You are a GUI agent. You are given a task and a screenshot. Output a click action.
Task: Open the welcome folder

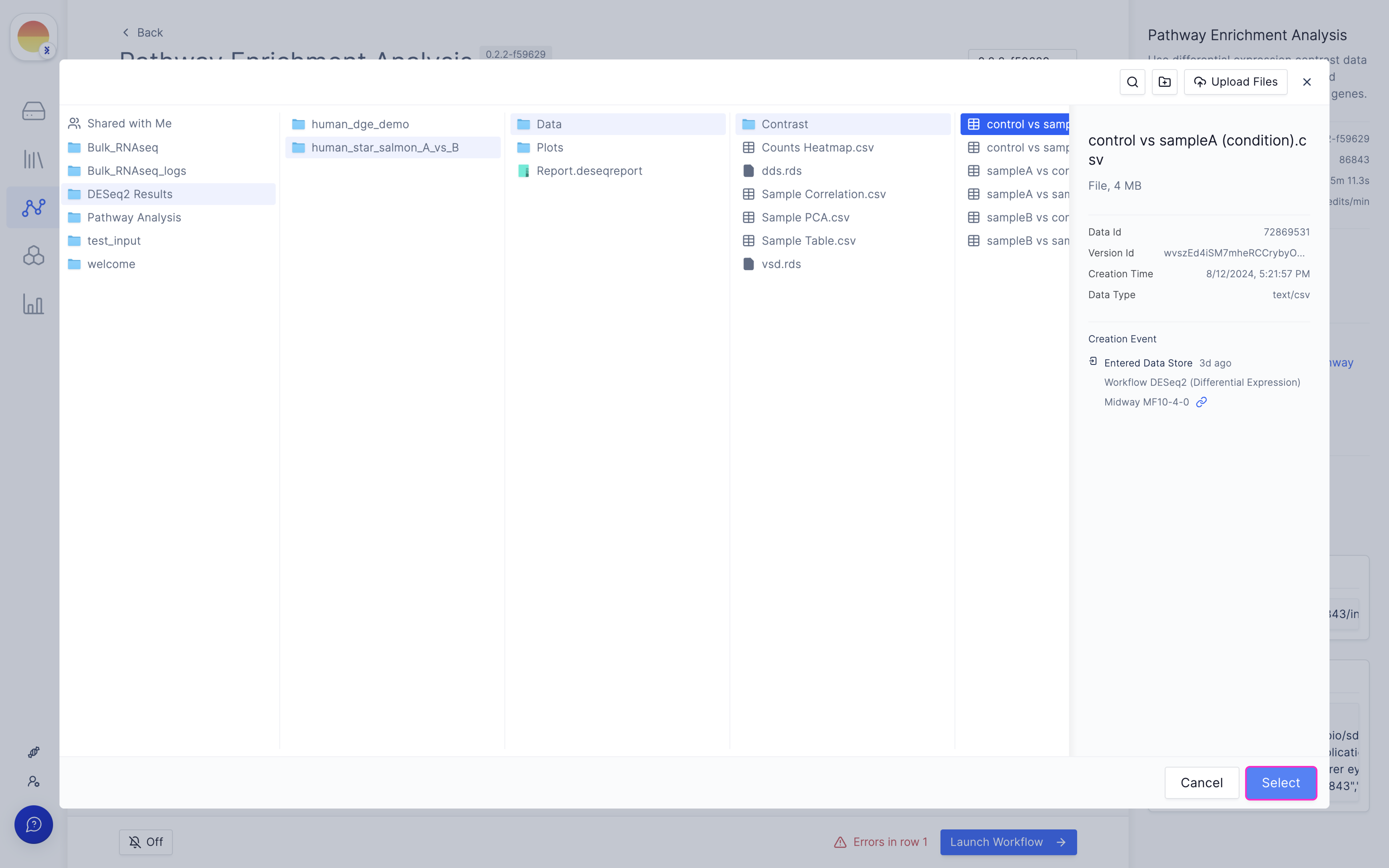coord(169,264)
